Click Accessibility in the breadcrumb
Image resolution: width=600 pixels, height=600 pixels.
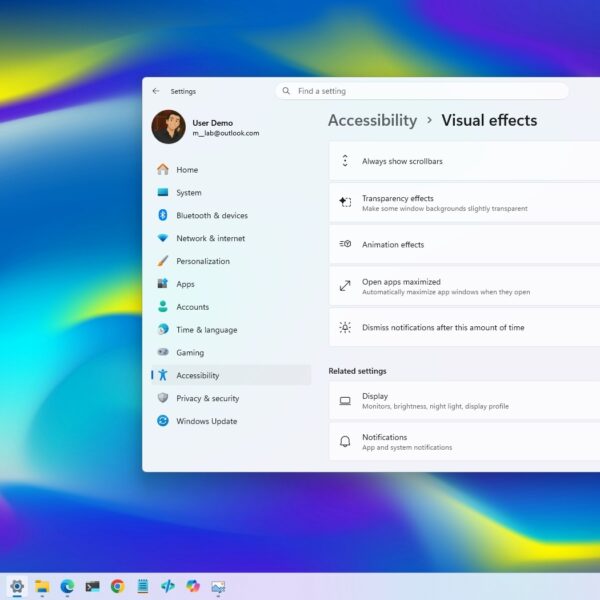coord(372,121)
